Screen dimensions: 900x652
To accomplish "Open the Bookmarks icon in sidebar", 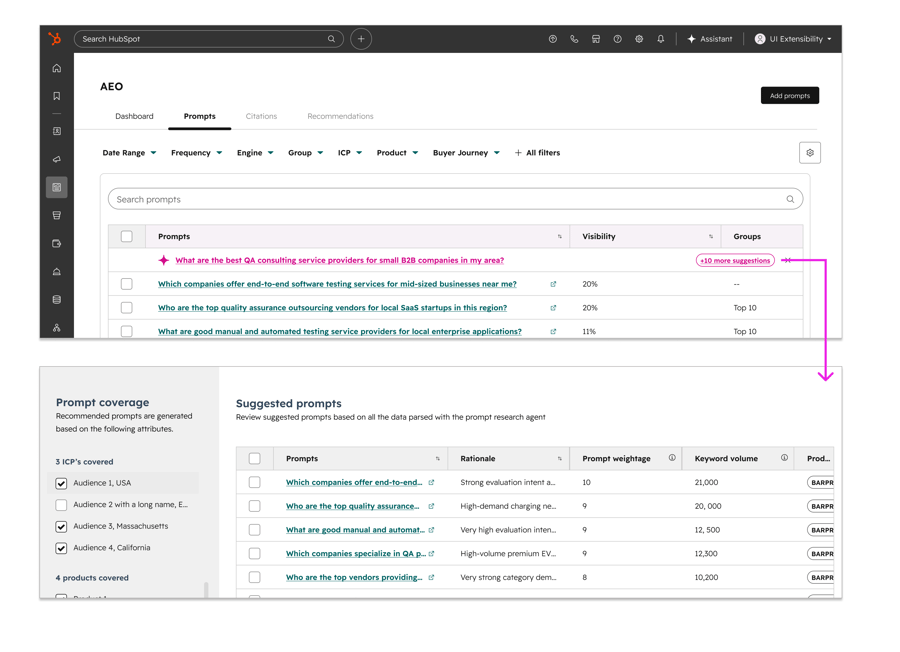I will pos(57,96).
